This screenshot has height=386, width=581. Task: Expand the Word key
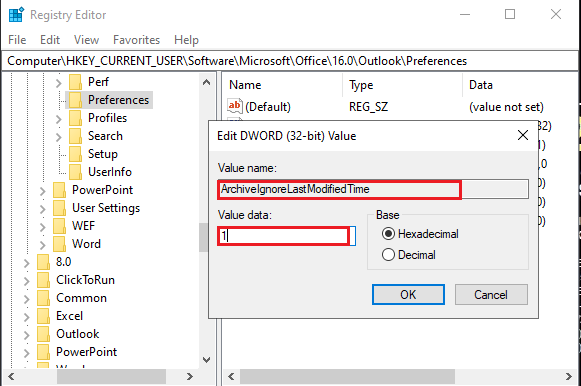pos(43,245)
